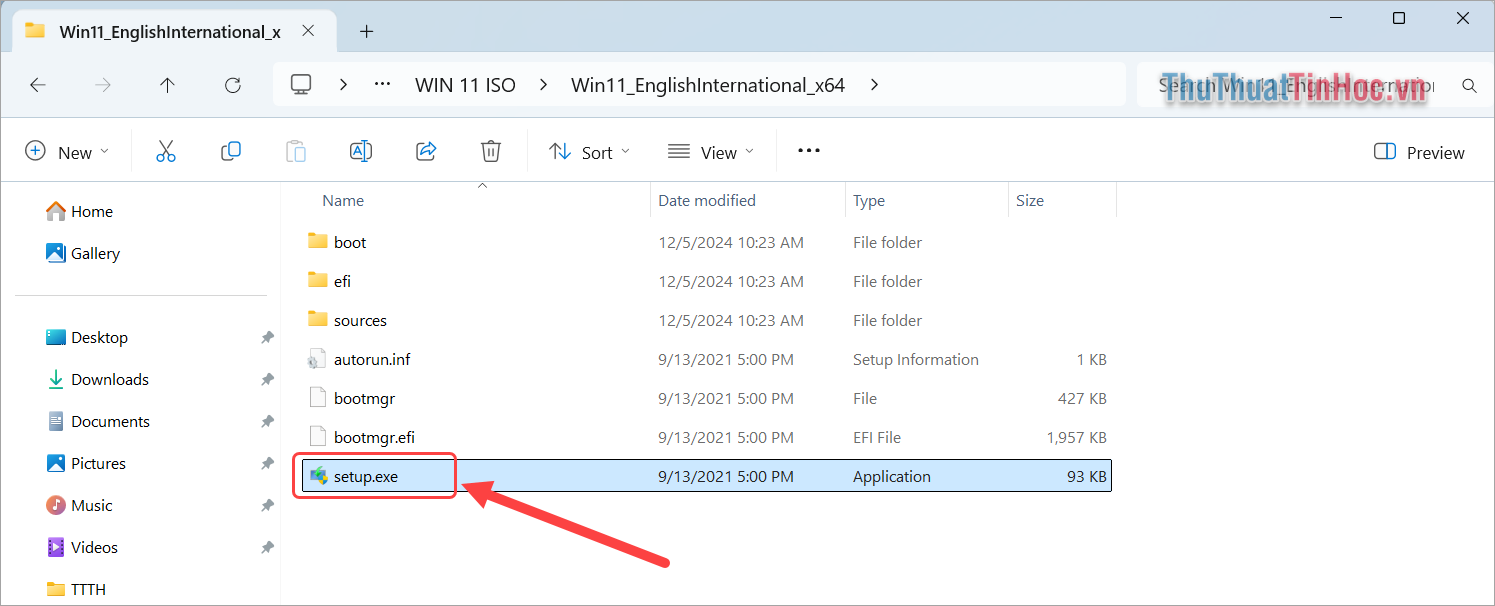Screen dimensions: 1495x606
Task: Unpin Documents using its pin icon
Action: point(267,422)
